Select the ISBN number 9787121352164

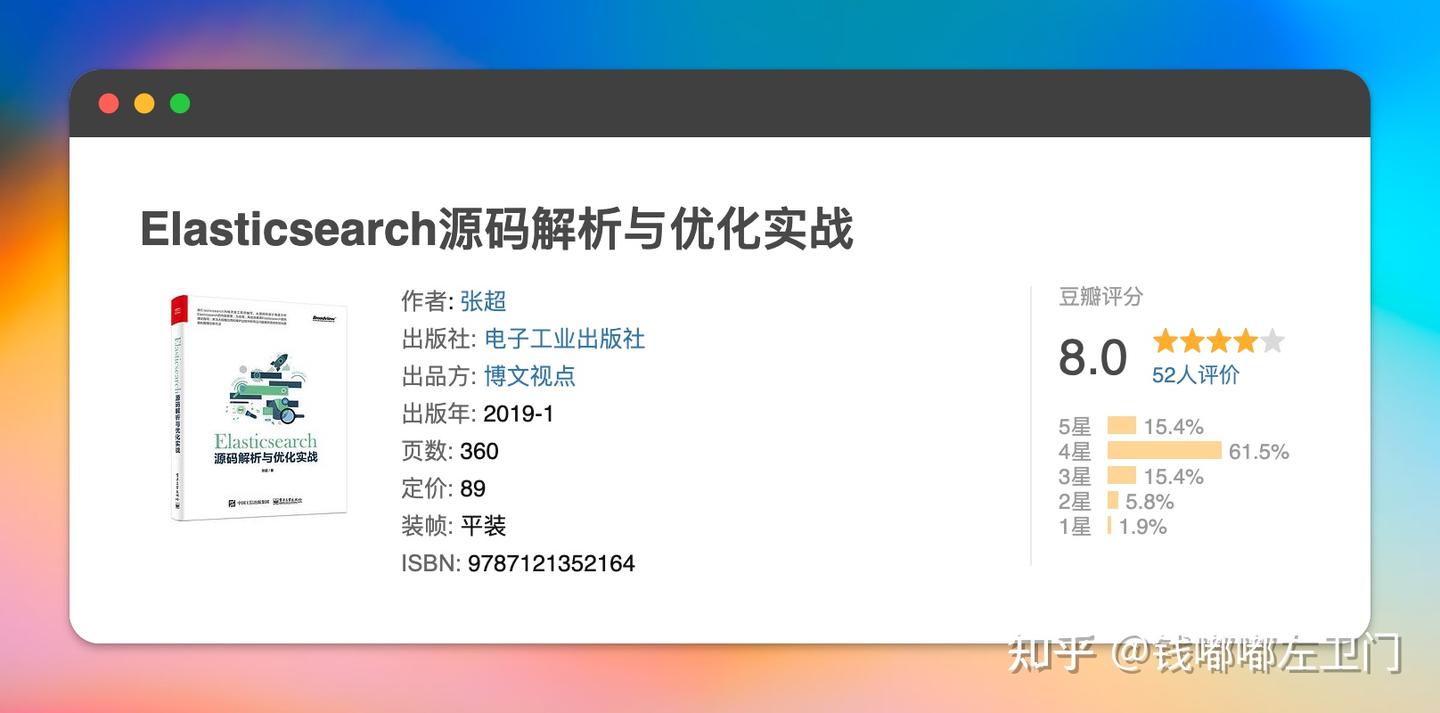551,563
